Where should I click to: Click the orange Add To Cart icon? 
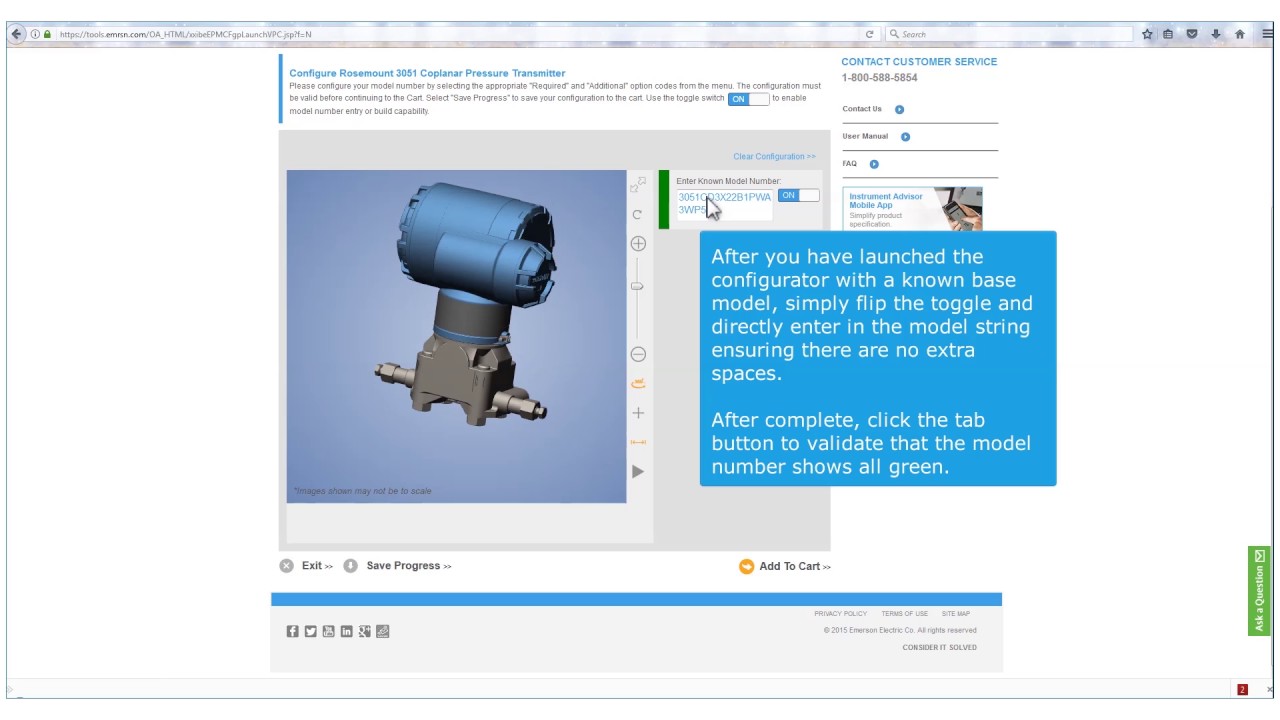[746, 566]
